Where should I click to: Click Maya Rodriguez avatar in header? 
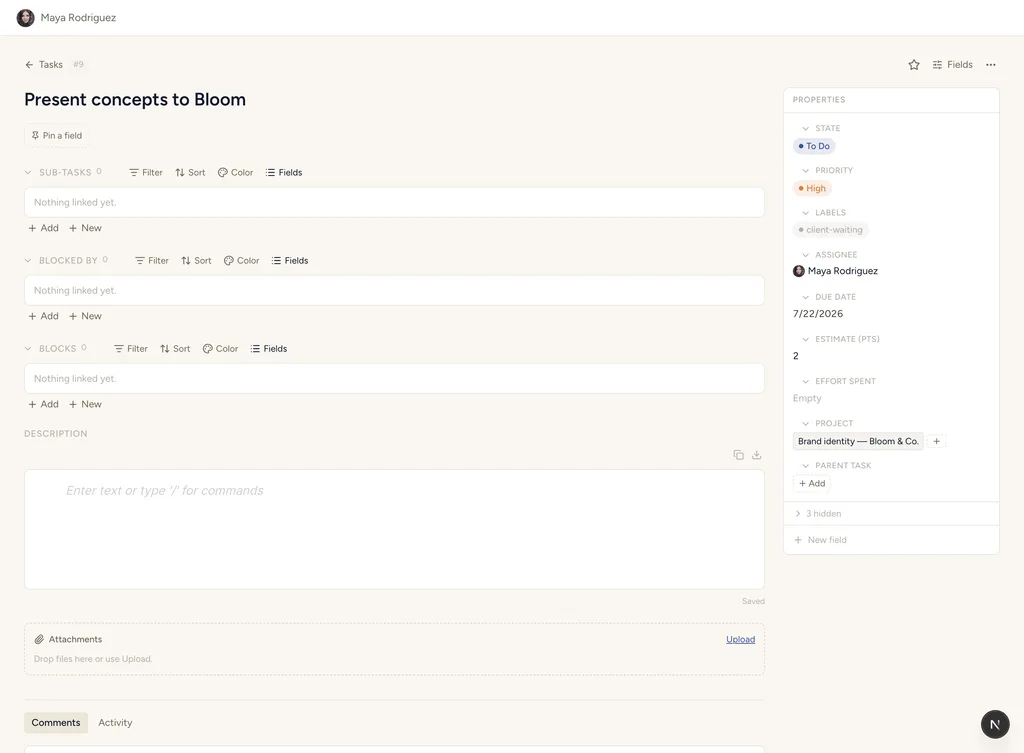click(25, 18)
